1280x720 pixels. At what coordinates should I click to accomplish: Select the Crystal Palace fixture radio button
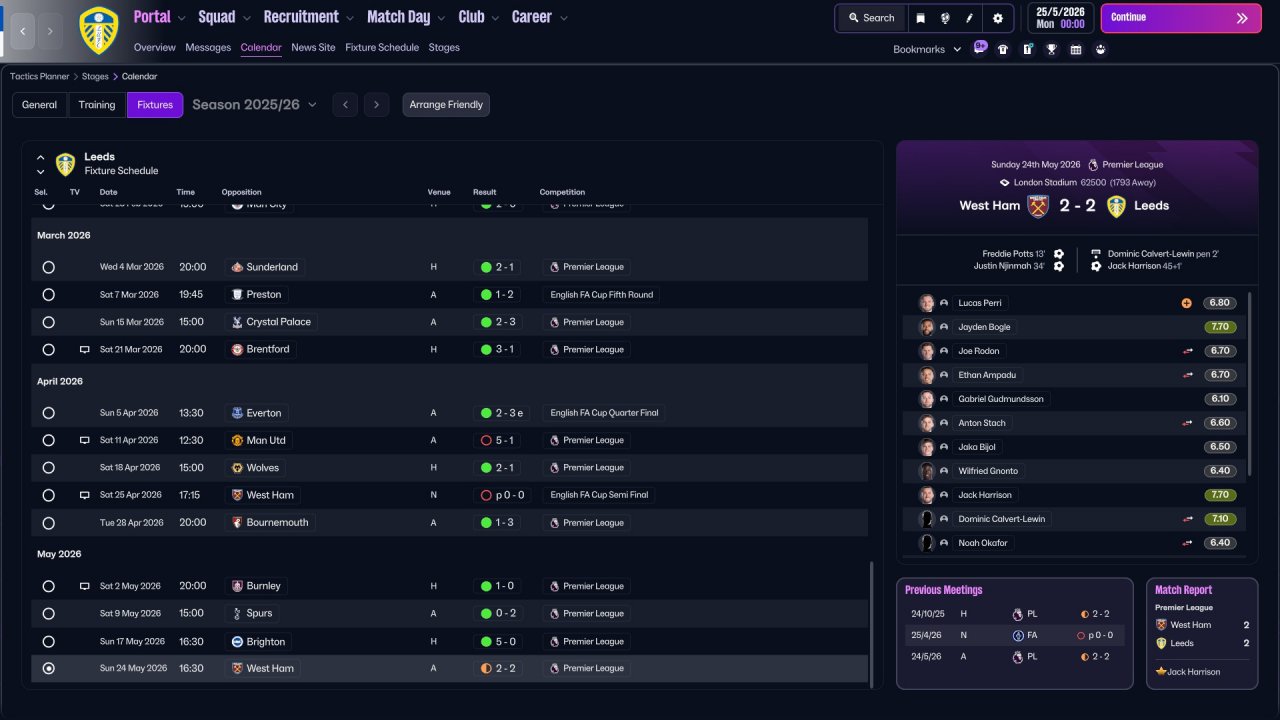tap(48, 322)
